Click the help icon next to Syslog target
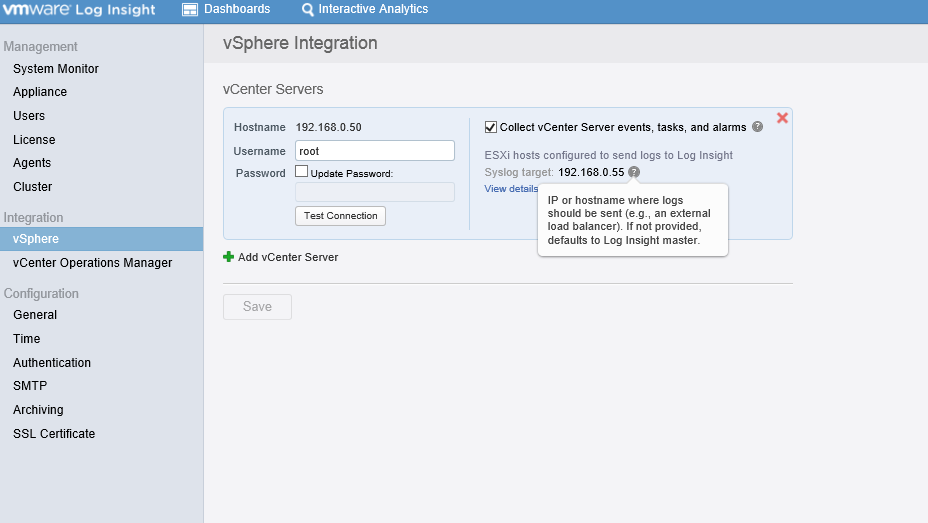The image size is (928, 523). 634,172
